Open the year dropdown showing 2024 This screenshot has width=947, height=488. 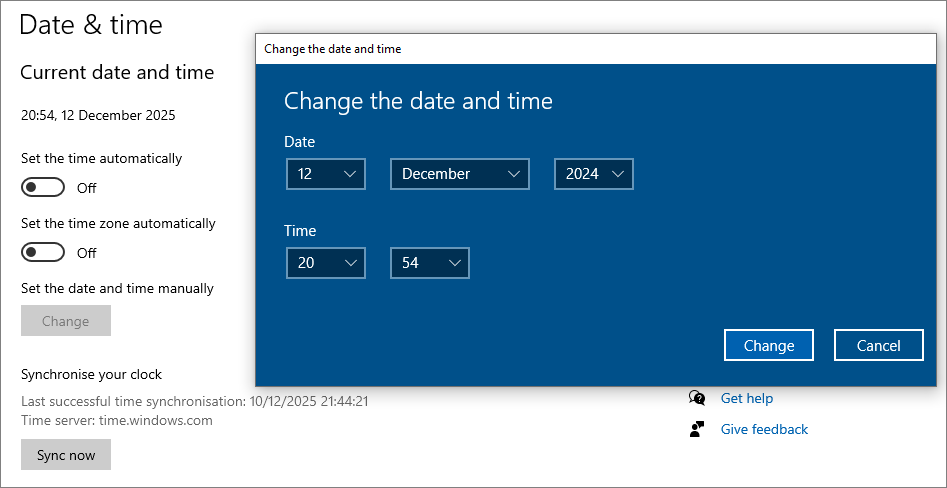point(594,174)
